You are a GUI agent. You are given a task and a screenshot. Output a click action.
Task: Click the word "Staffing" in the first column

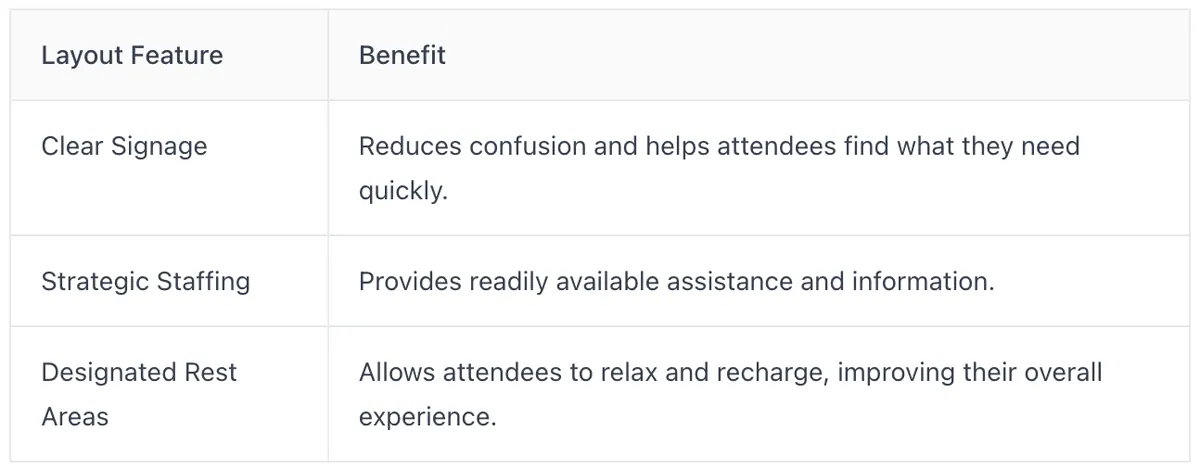coord(203,282)
